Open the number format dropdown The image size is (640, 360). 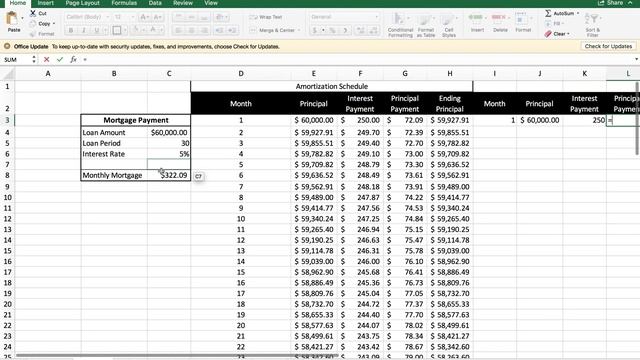point(376,17)
